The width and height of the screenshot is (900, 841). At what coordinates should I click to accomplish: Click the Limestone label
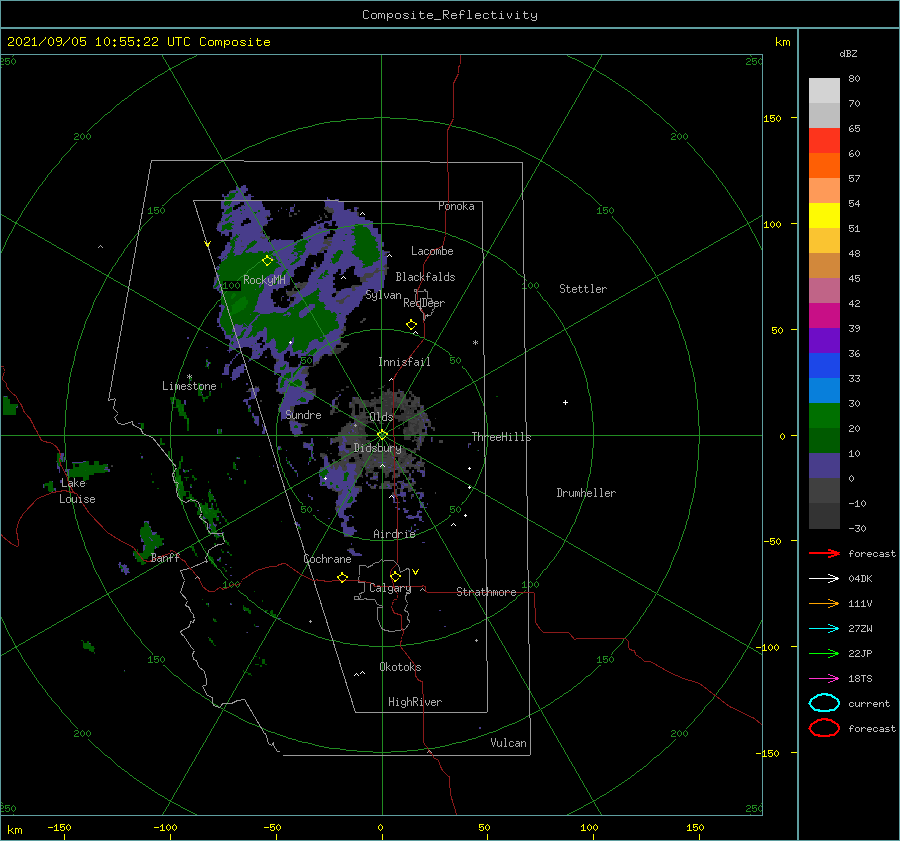pyautogui.click(x=189, y=386)
